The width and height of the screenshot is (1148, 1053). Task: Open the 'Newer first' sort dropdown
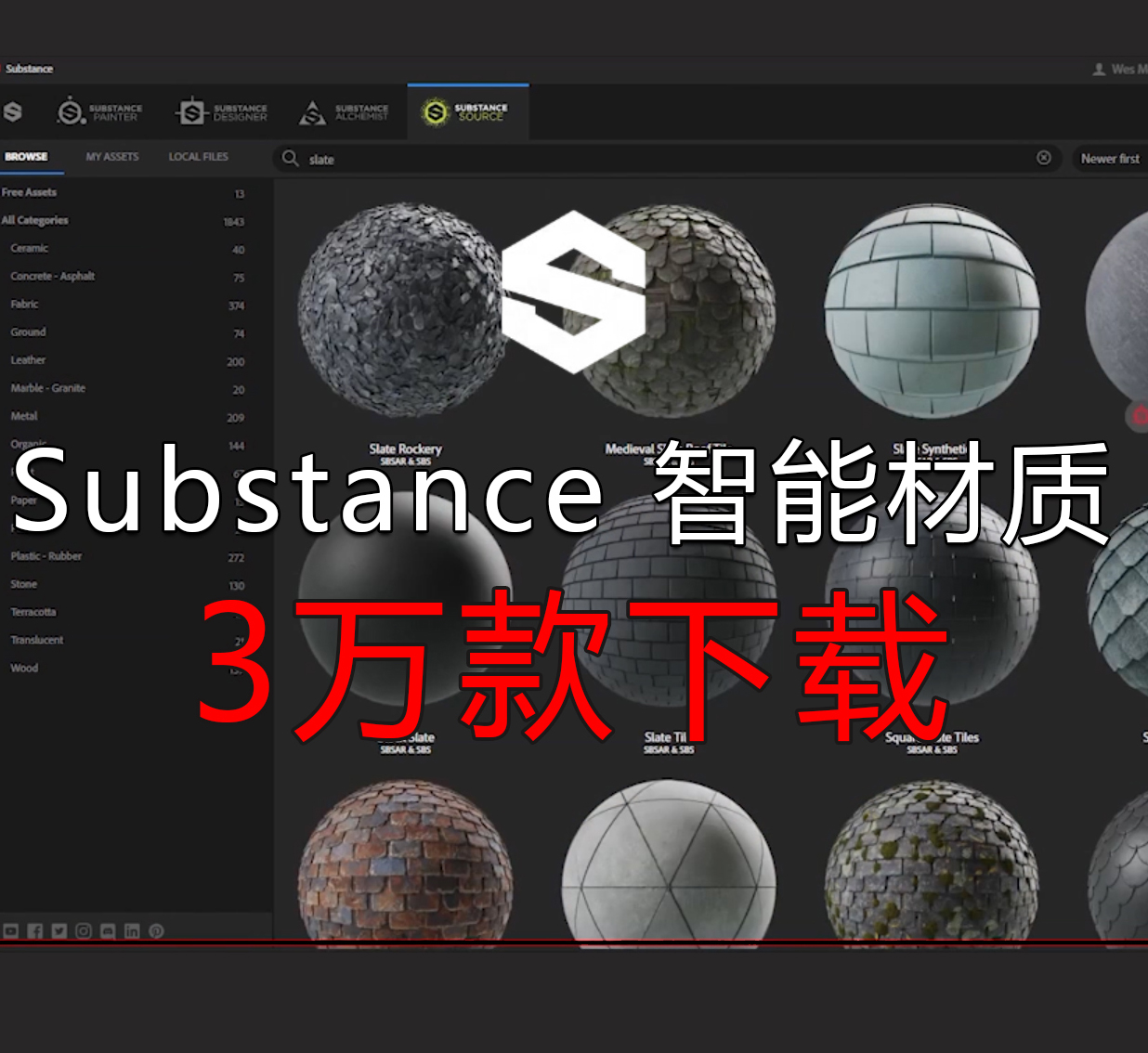point(1110,159)
